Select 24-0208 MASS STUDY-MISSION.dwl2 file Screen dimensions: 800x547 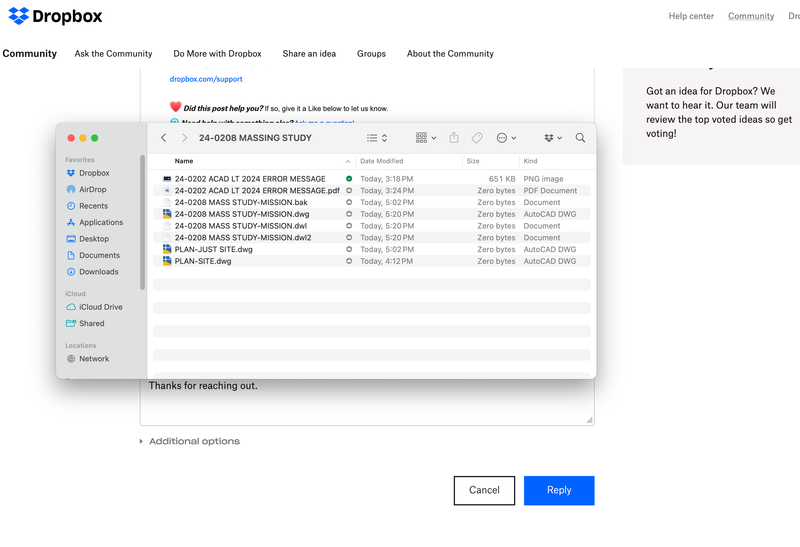pyautogui.click(x=372, y=237)
